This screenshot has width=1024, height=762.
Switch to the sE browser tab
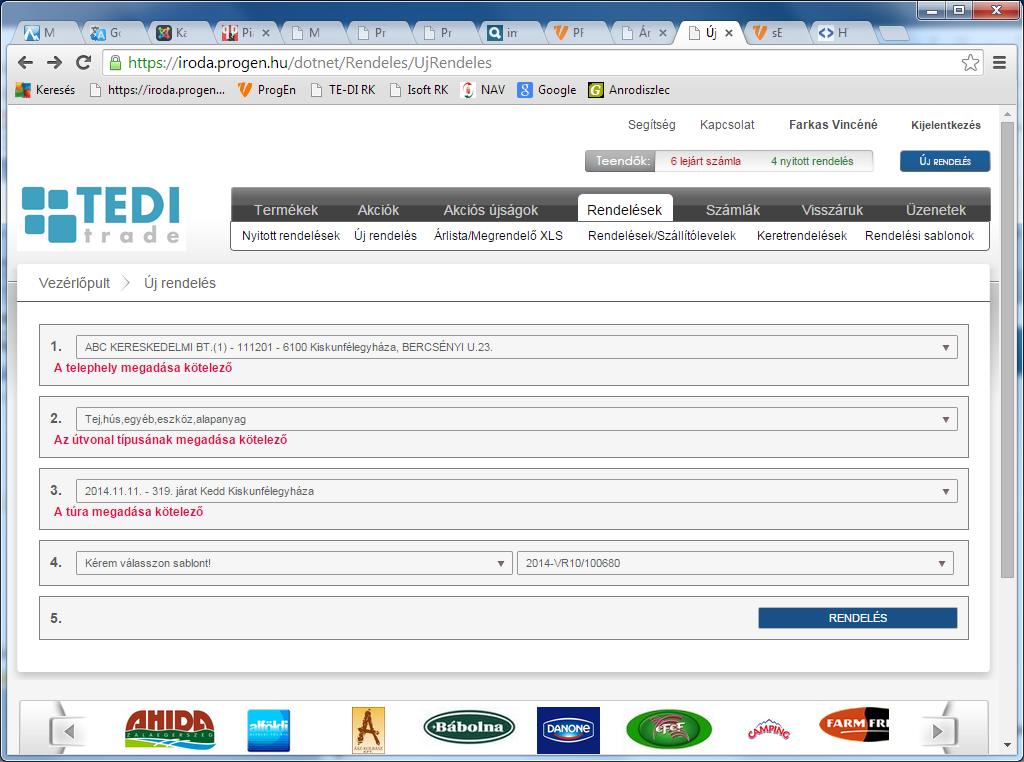point(775,33)
